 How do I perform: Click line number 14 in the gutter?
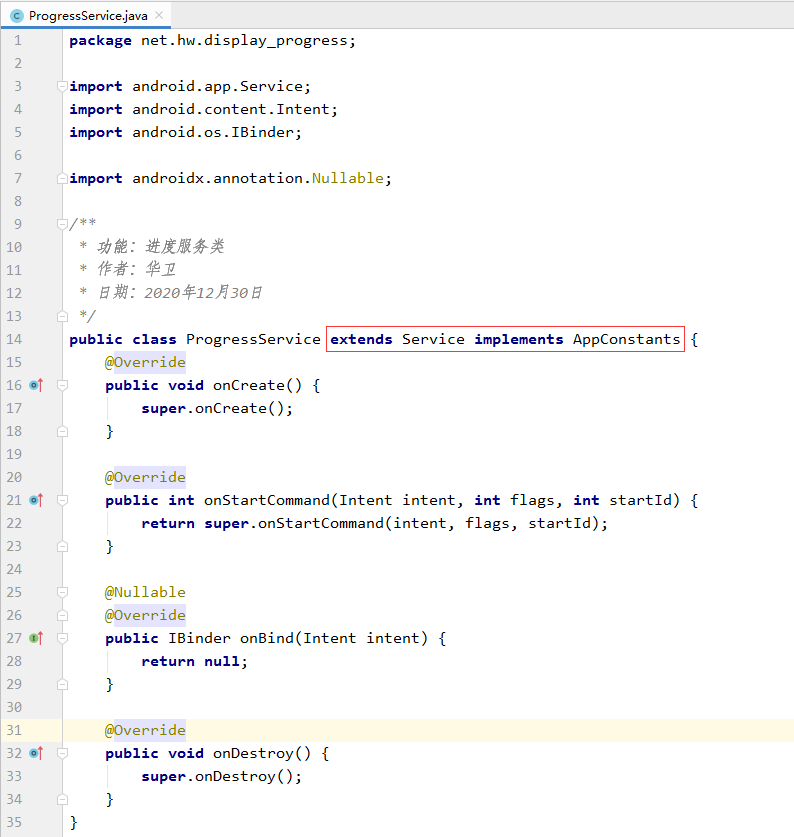14,339
